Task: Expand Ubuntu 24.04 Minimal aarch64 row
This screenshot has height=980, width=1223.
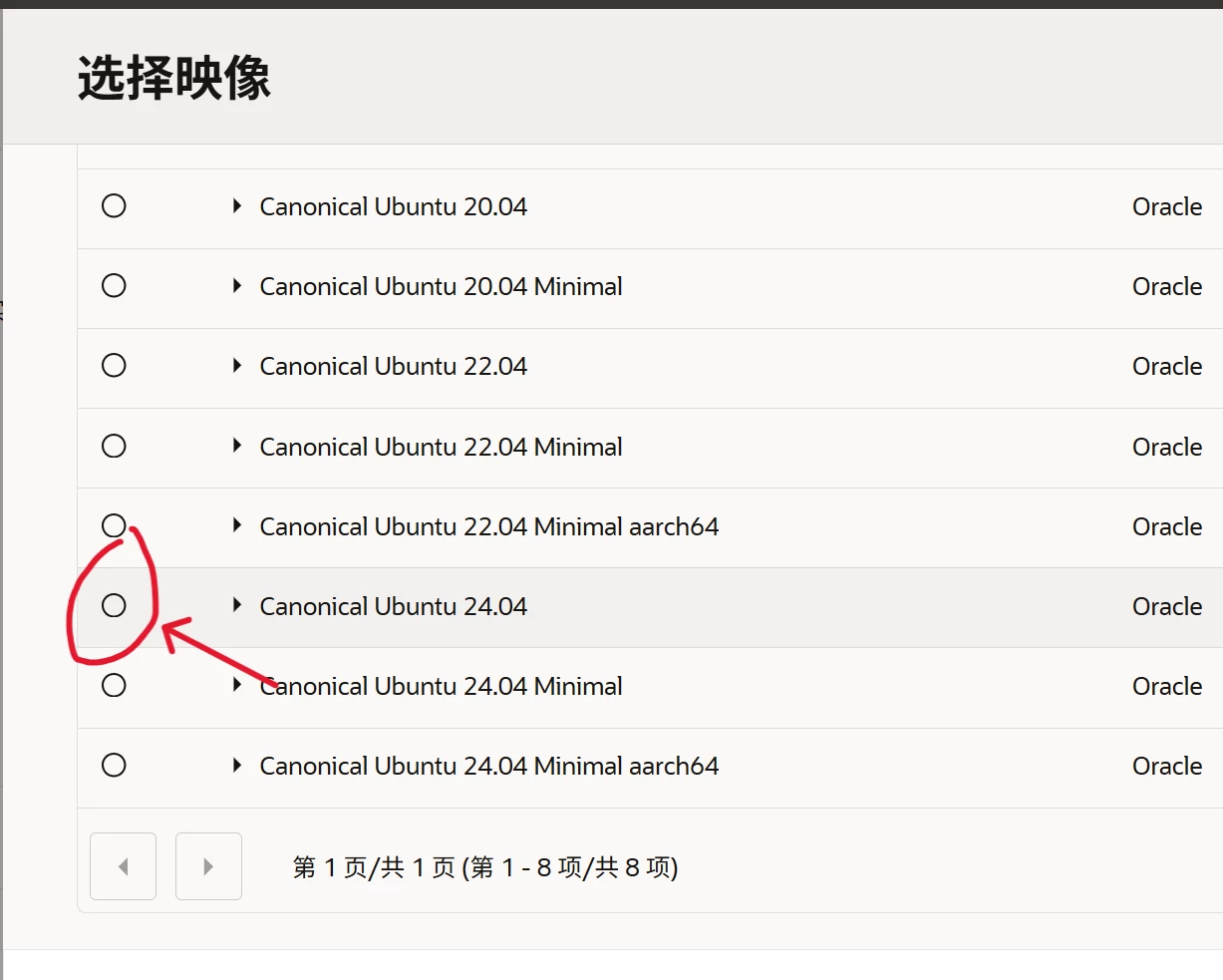Action: click(x=237, y=765)
